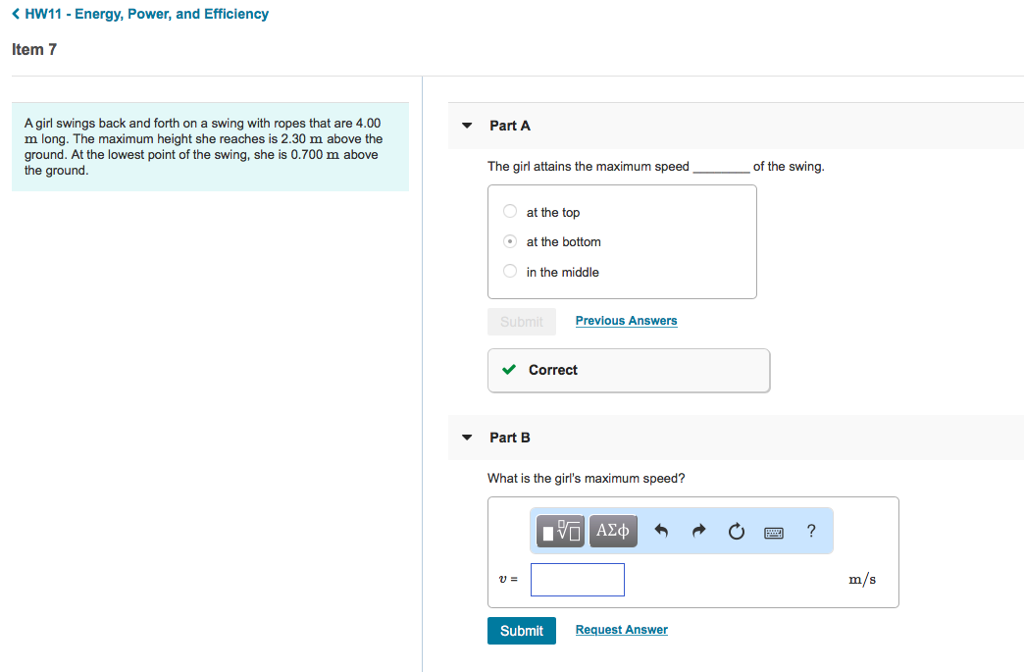Click the Submit button for Part B
Screen dimensions: 1024x672
click(521, 630)
